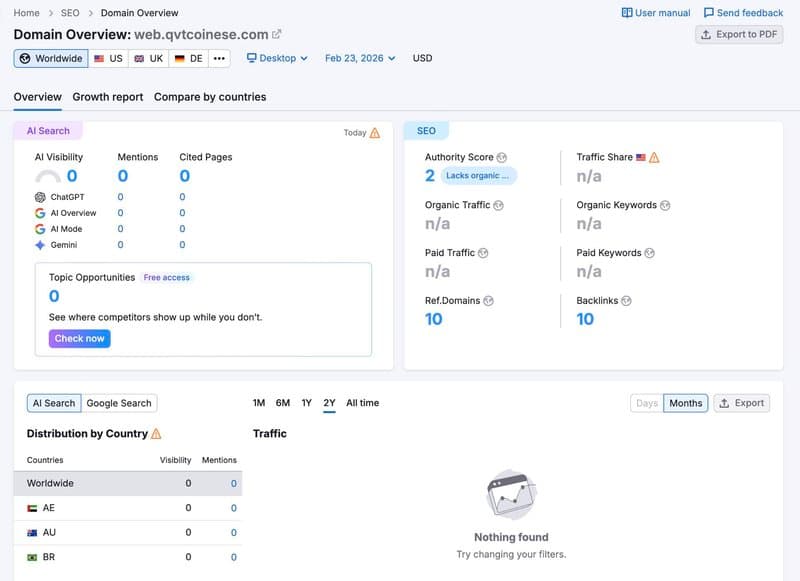
Task: Click the ChatGPT logo icon
Action: [x=40, y=197]
